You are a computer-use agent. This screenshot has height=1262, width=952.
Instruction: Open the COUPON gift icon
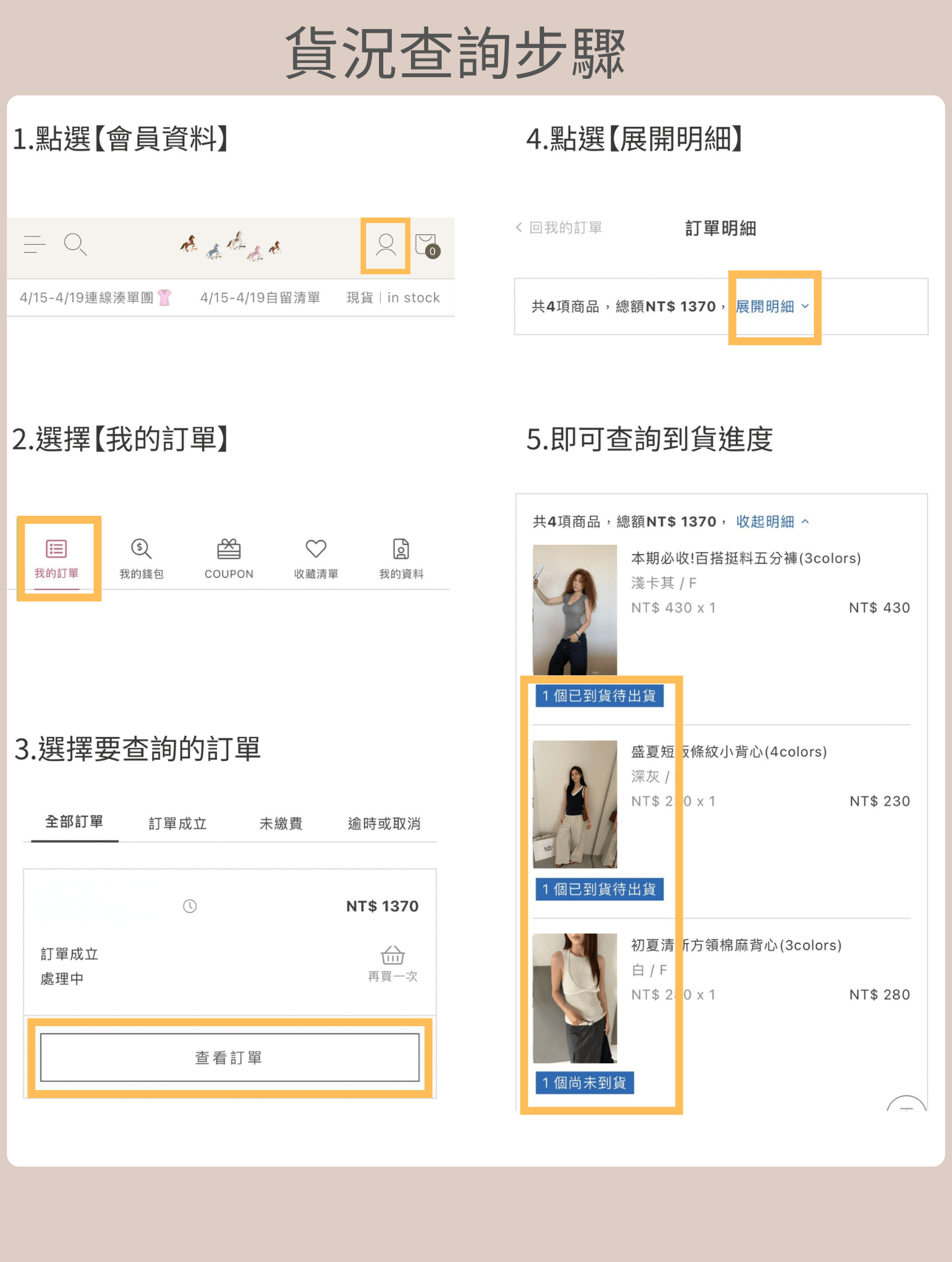click(x=229, y=548)
